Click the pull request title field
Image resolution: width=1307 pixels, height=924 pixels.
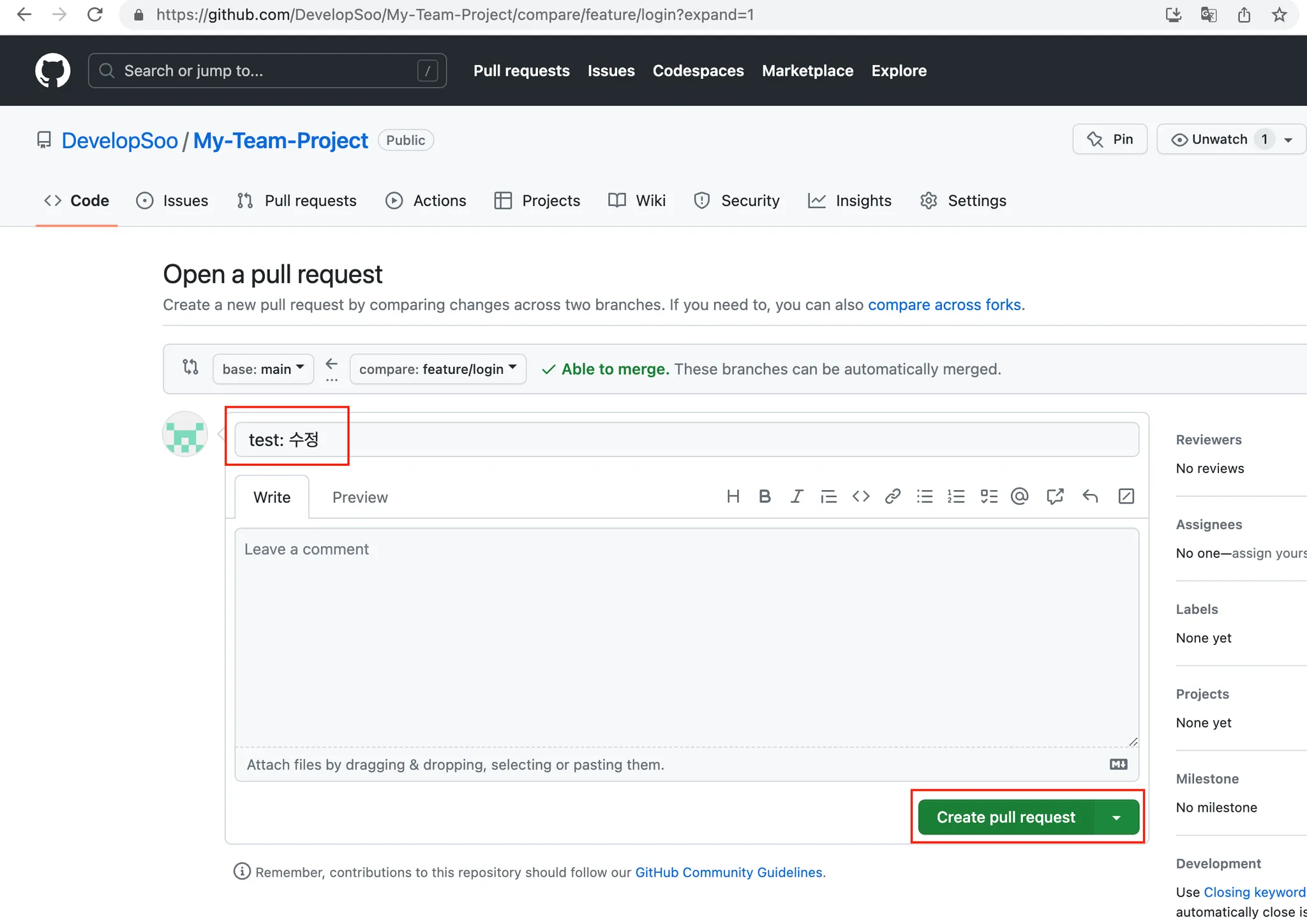(x=686, y=440)
